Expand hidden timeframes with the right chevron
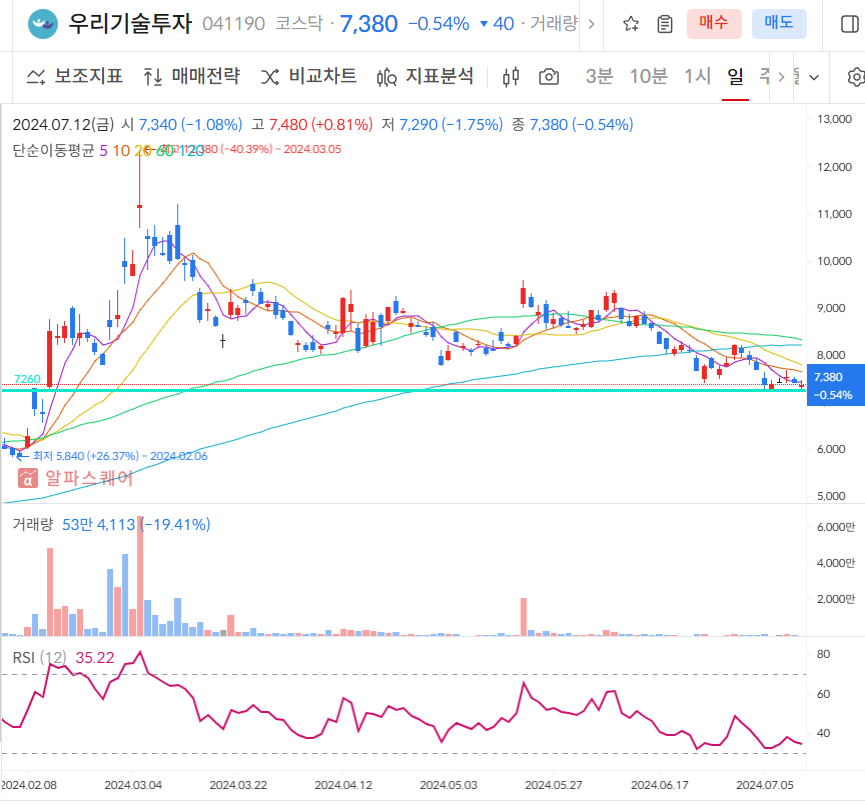 point(782,75)
